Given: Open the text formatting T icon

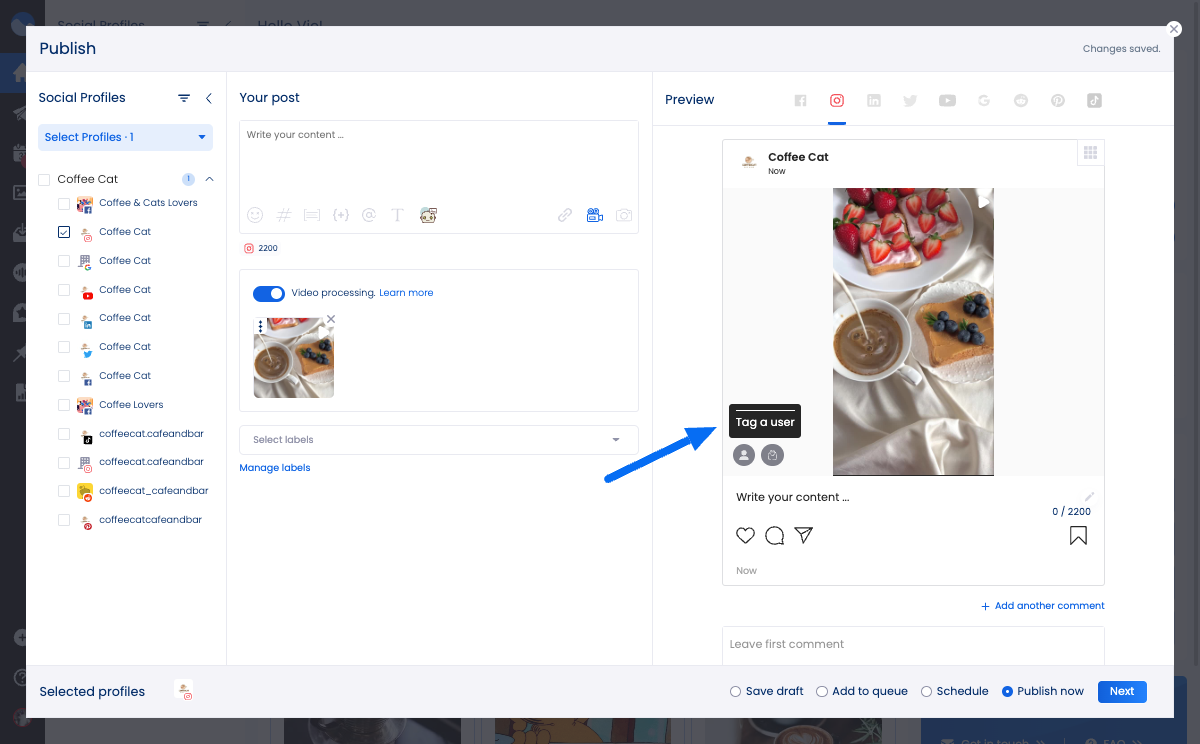Looking at the screenshot, I should pyautogui.click(x=397, y=215).
